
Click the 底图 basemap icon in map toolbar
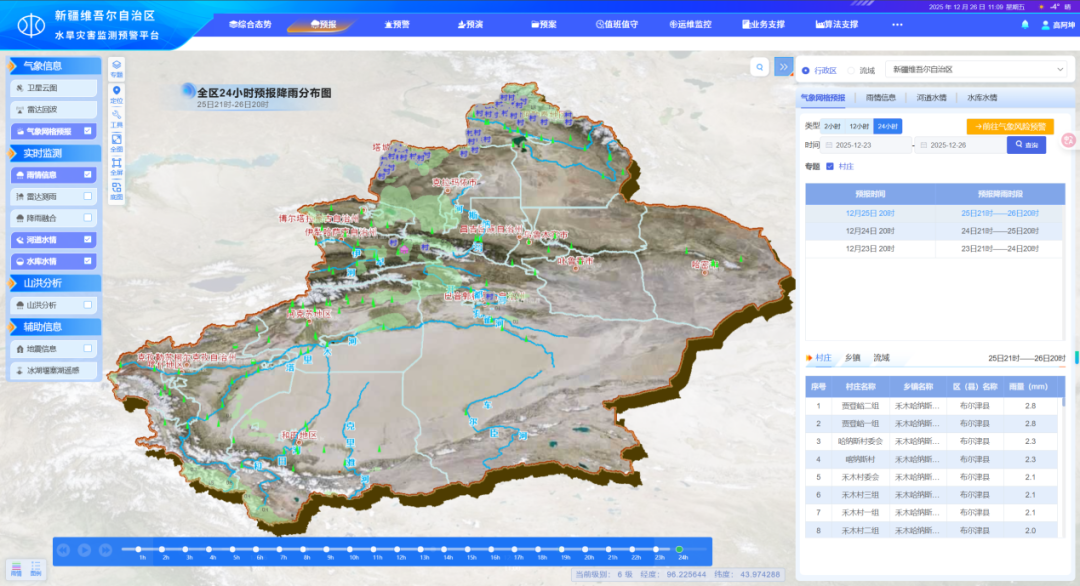tap(116, 190)
